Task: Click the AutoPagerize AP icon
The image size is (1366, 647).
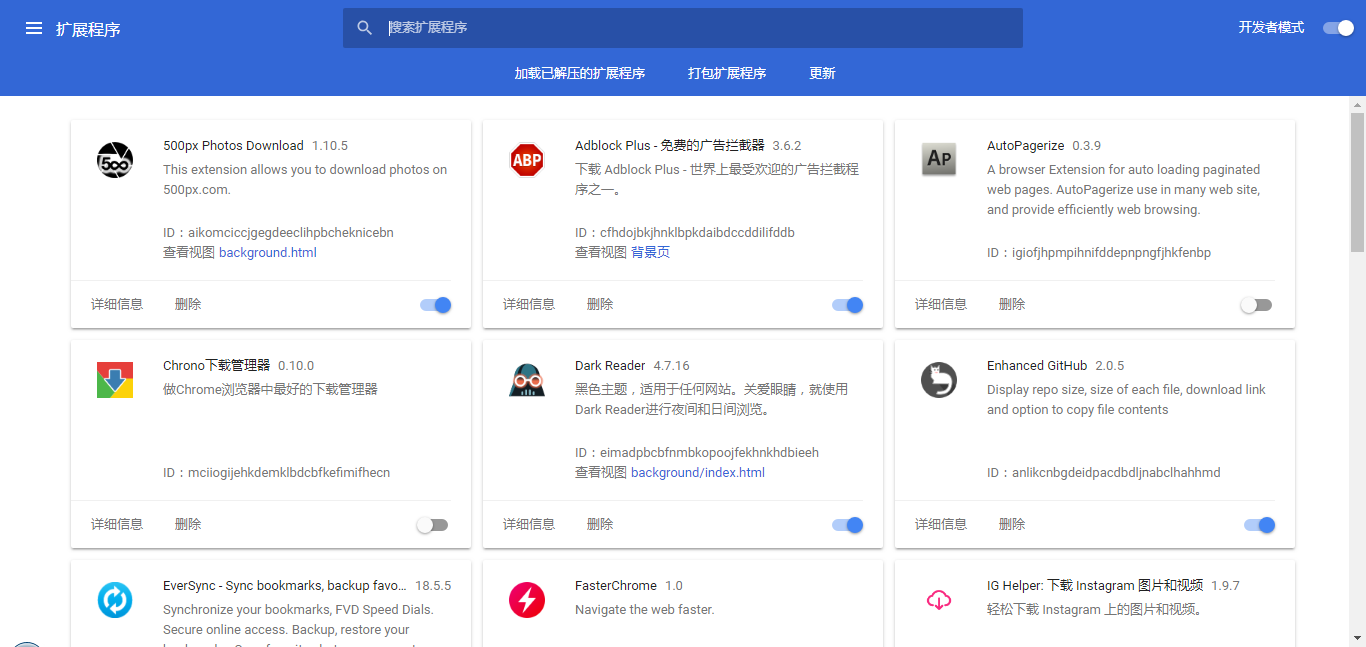Action: [939, 160]
